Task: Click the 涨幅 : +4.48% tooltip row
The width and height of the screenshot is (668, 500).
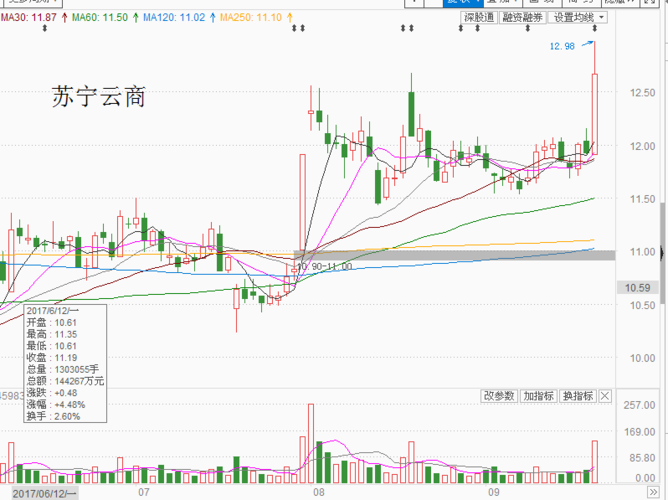Action: [x=56, y=405]
